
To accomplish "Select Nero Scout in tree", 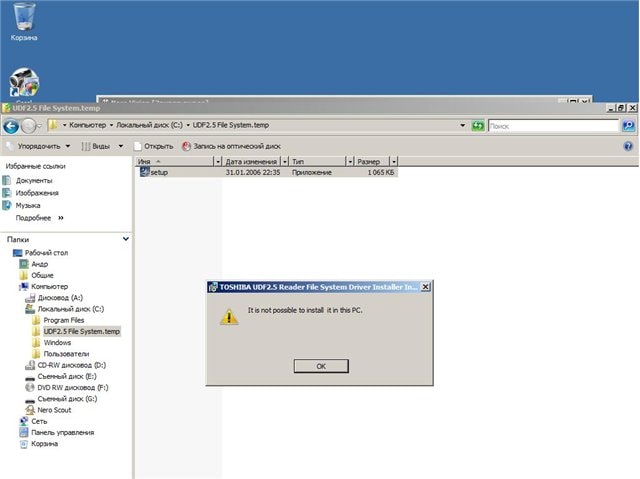I will (49, 410).
